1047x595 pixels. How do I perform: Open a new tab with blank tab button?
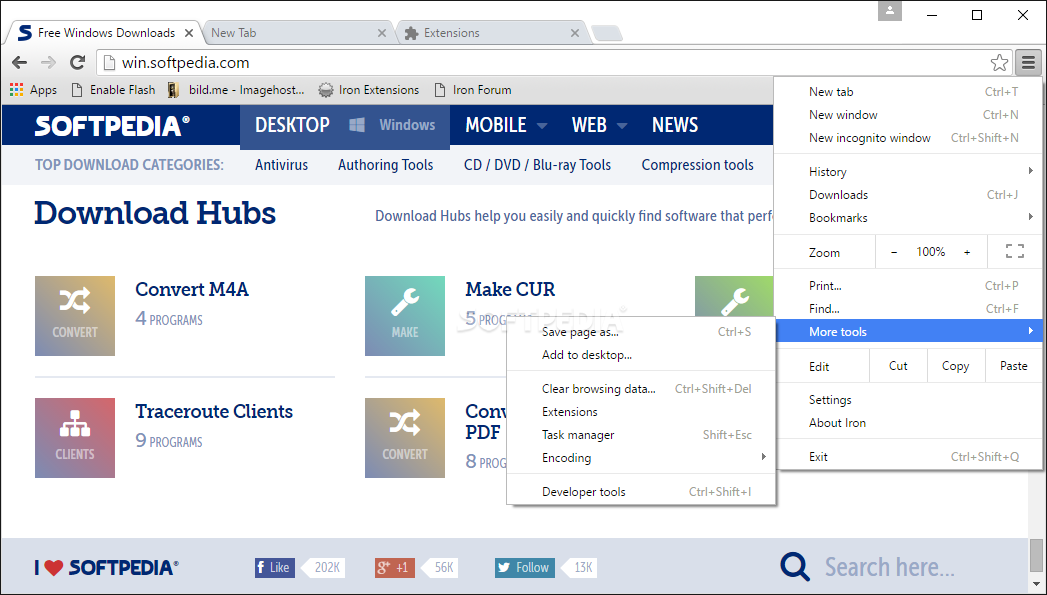pyautogui.click(x=607, y=33)
